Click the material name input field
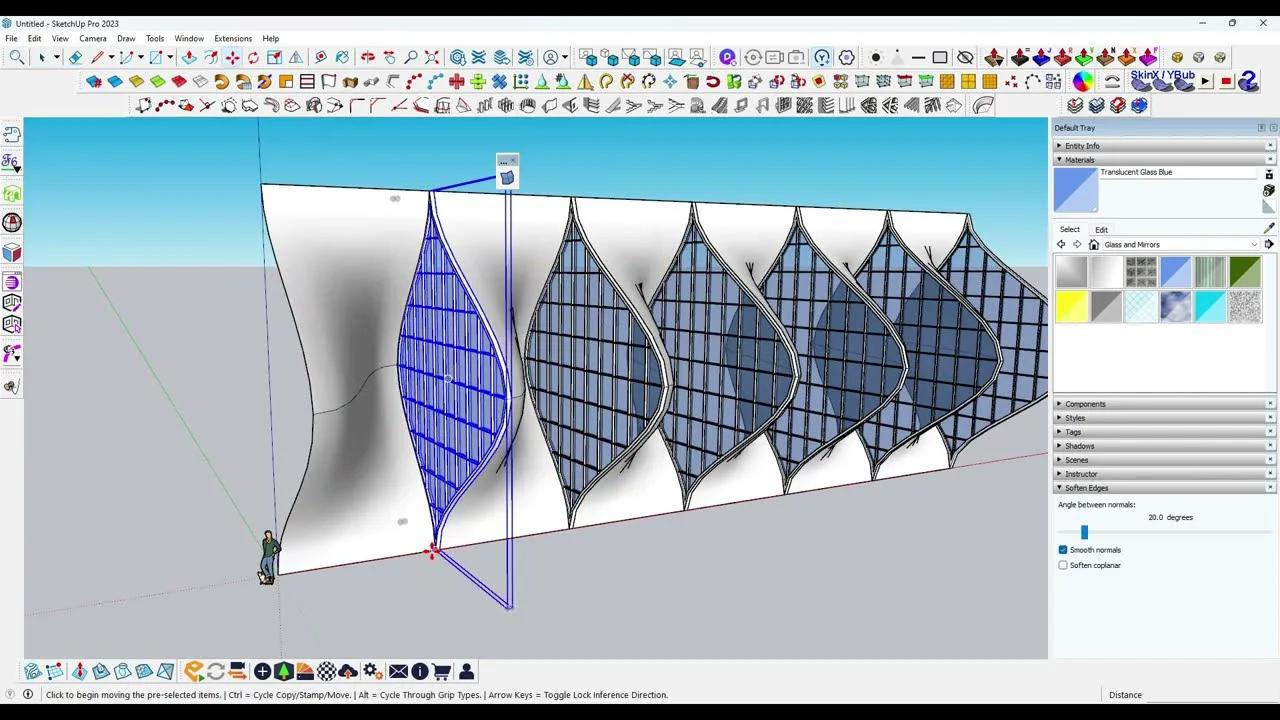This screenshot has width=1280, height=720. coord(1176,173)
